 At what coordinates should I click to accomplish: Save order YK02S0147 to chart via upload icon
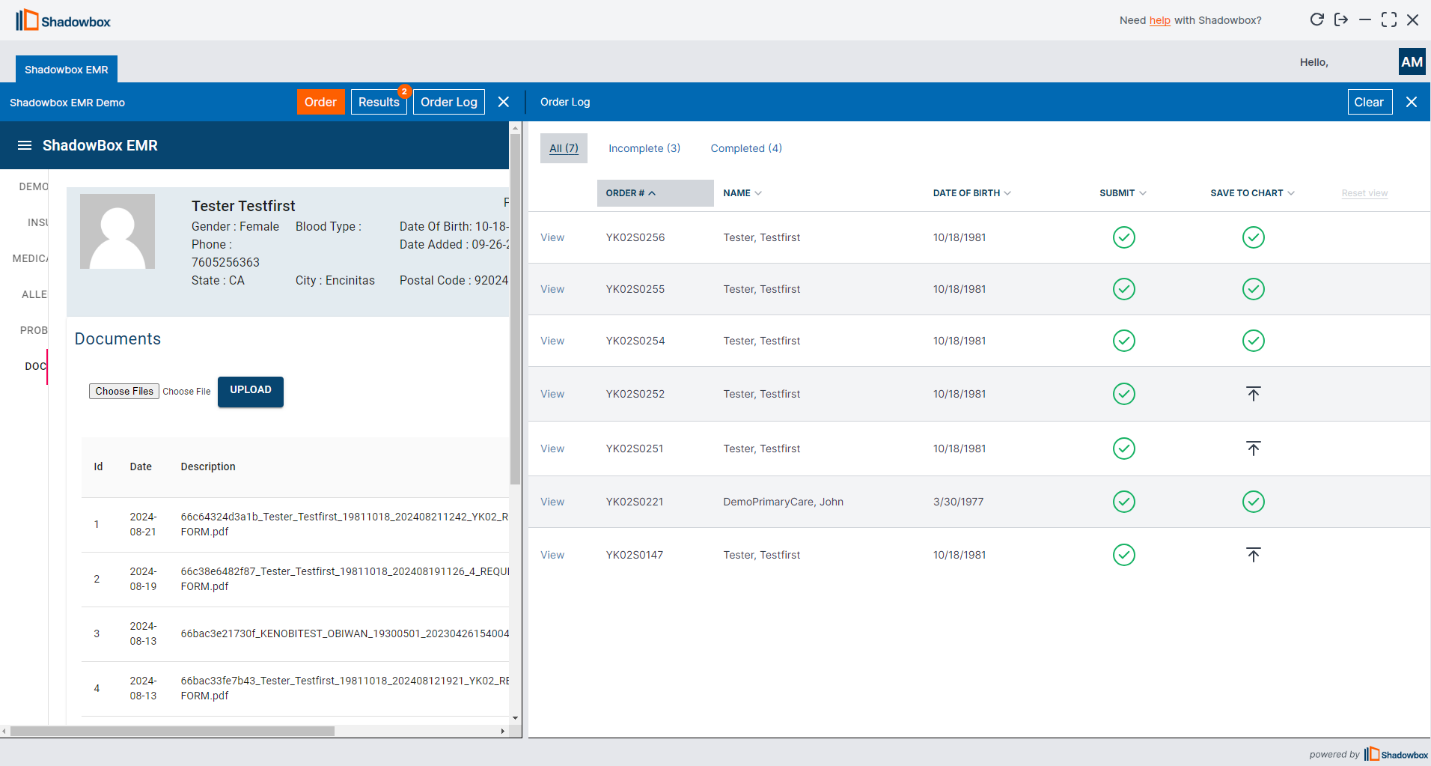pyautogui.click(x=1253, y=554)
